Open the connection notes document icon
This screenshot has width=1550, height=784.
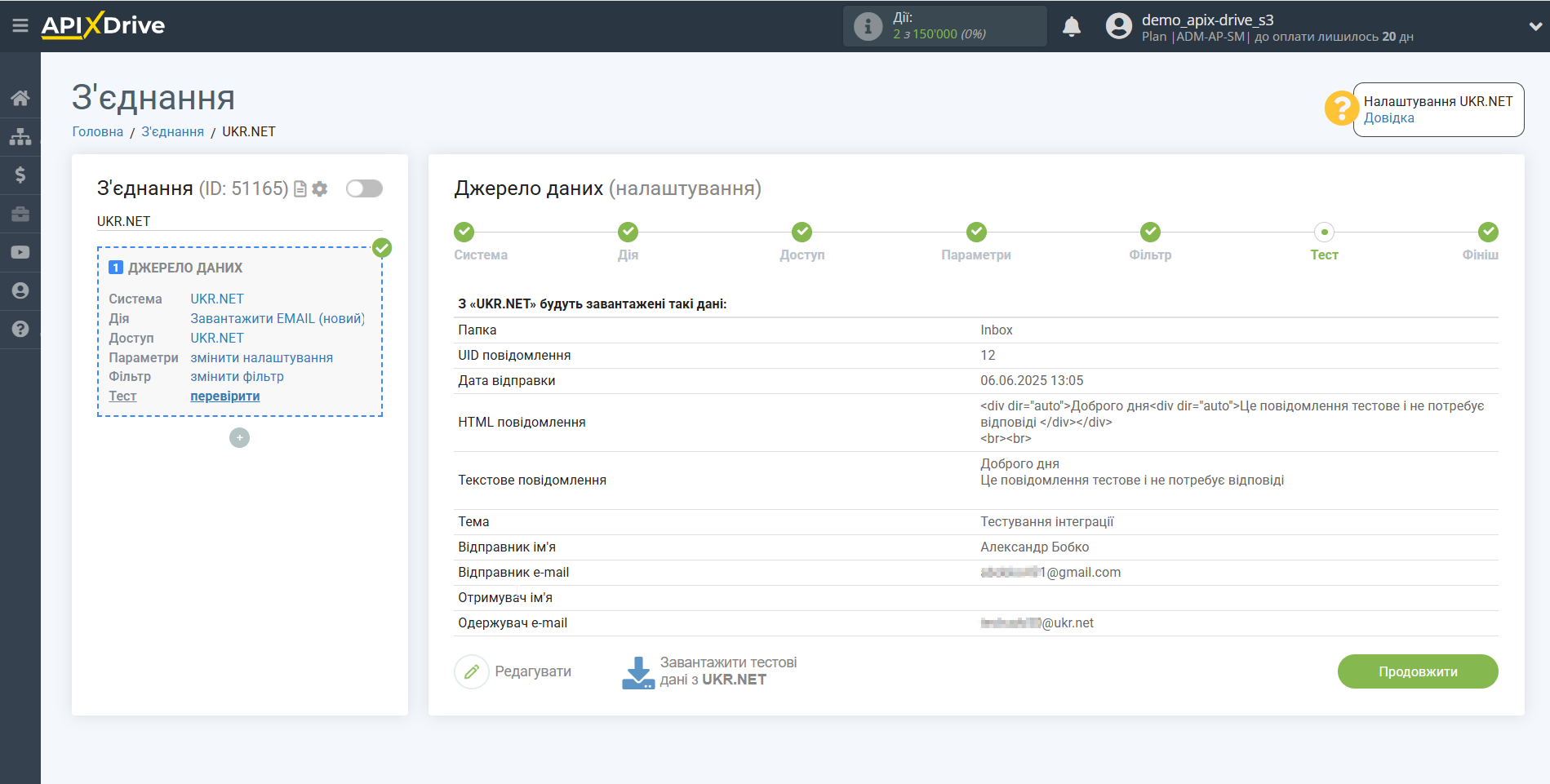(x=300, y=188)
